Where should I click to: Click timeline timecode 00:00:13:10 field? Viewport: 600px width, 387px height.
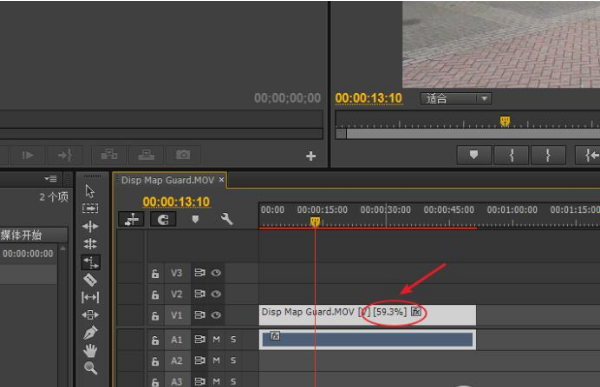[176, 201]
